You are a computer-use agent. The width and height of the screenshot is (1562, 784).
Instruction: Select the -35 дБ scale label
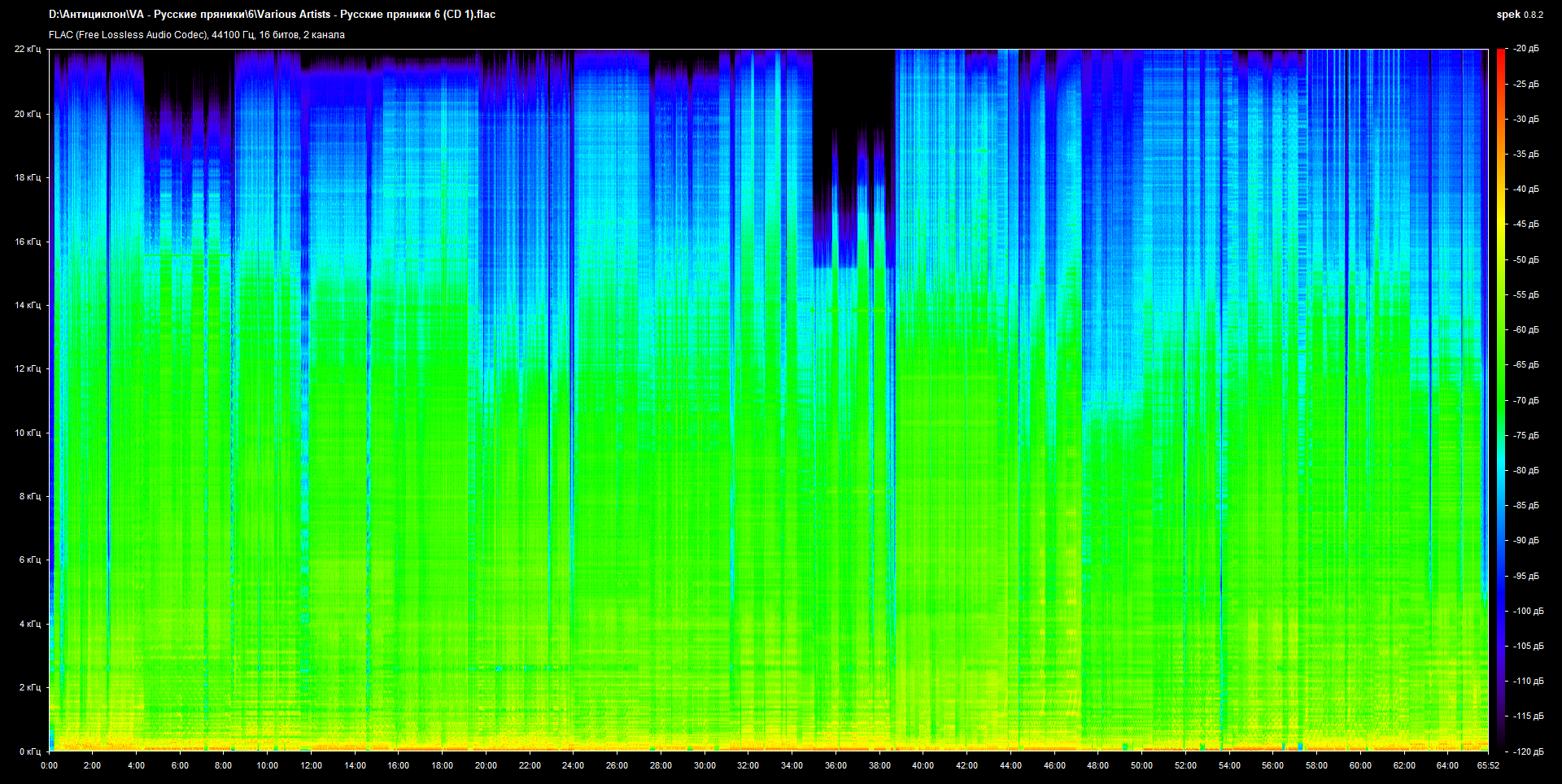pyautogui.click(x=1526, y=154)
